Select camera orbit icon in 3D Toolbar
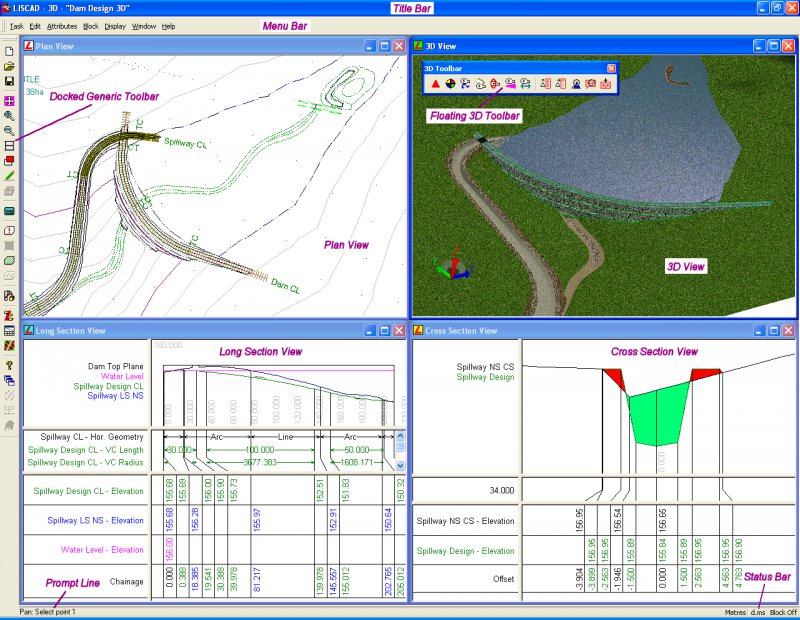Viewport: 800px width, 620px height. coord(480,84)
